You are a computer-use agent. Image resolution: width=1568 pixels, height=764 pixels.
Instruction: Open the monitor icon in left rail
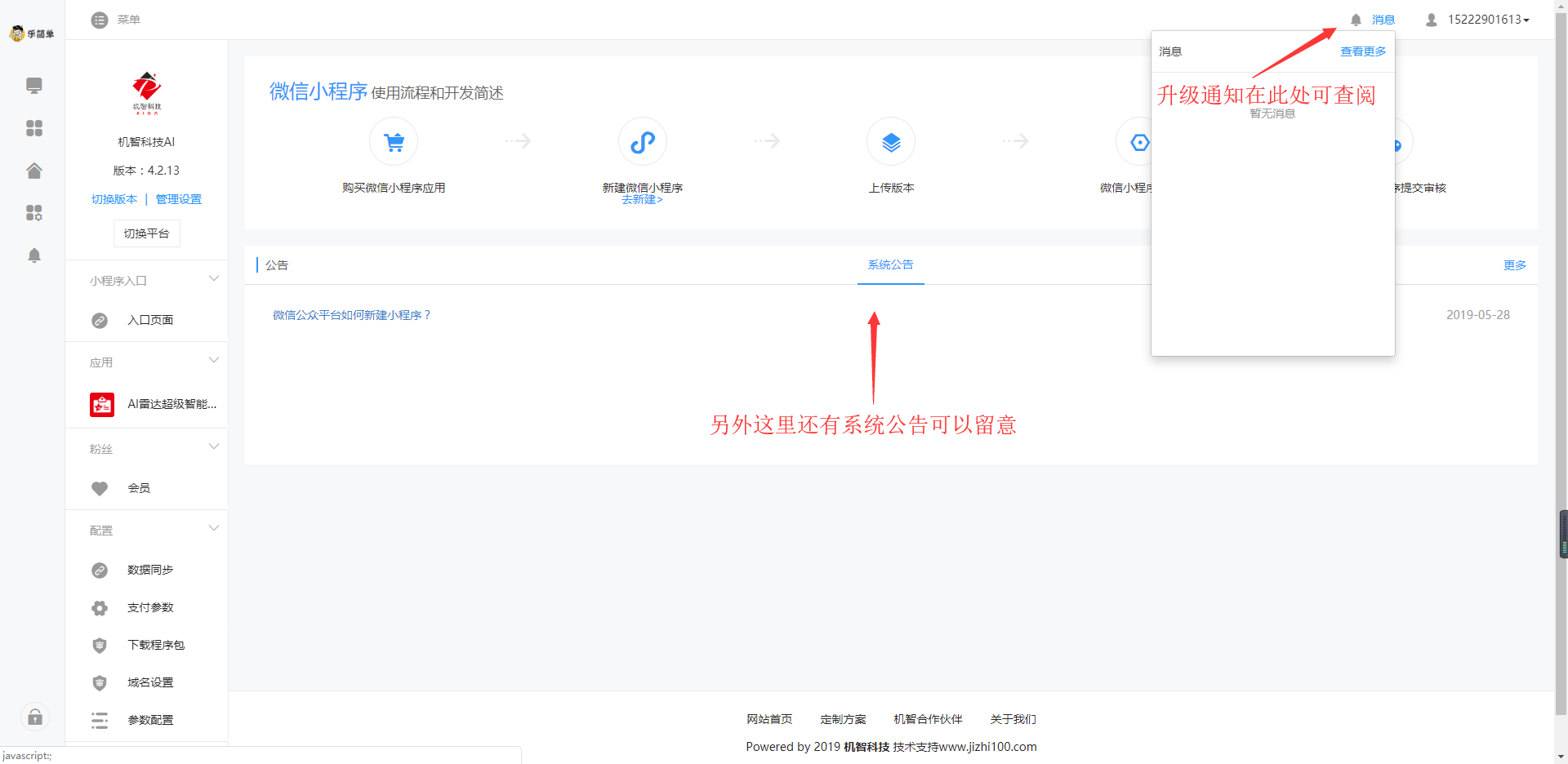pyautogui.click(x=34, y=85)
